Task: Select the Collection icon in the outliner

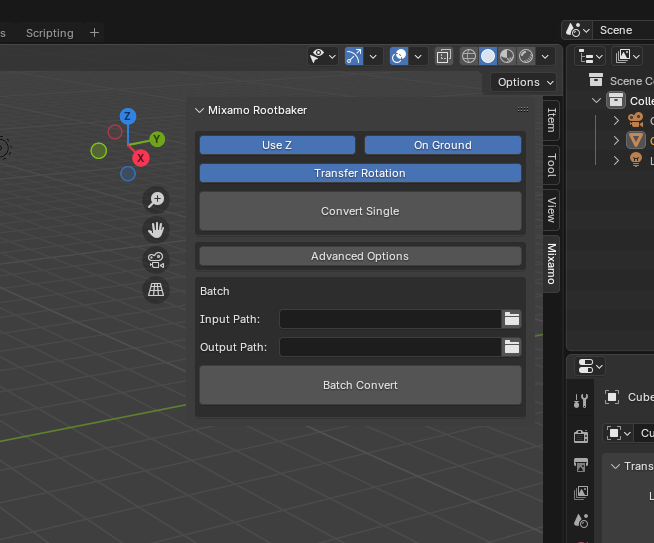Action: (x=616, y=101)
